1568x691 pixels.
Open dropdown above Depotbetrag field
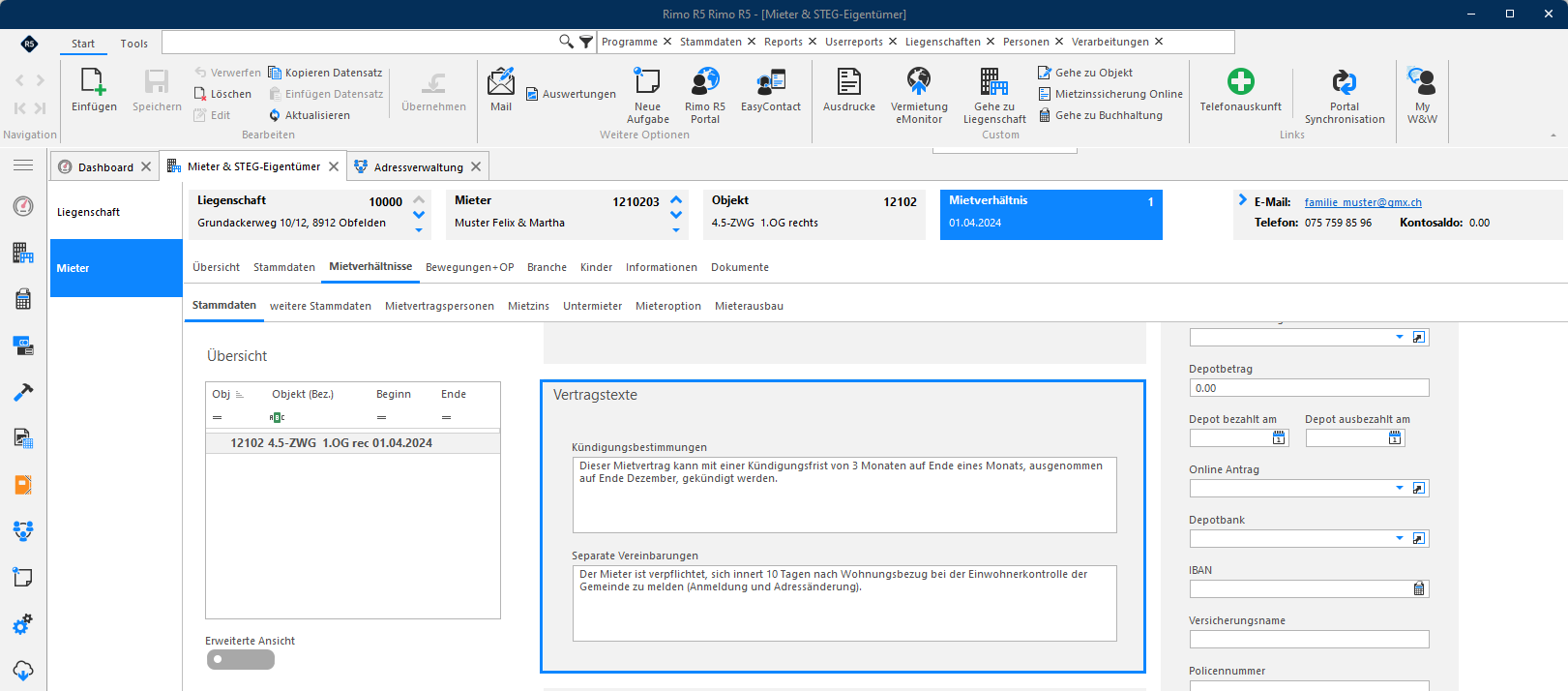1400,338
